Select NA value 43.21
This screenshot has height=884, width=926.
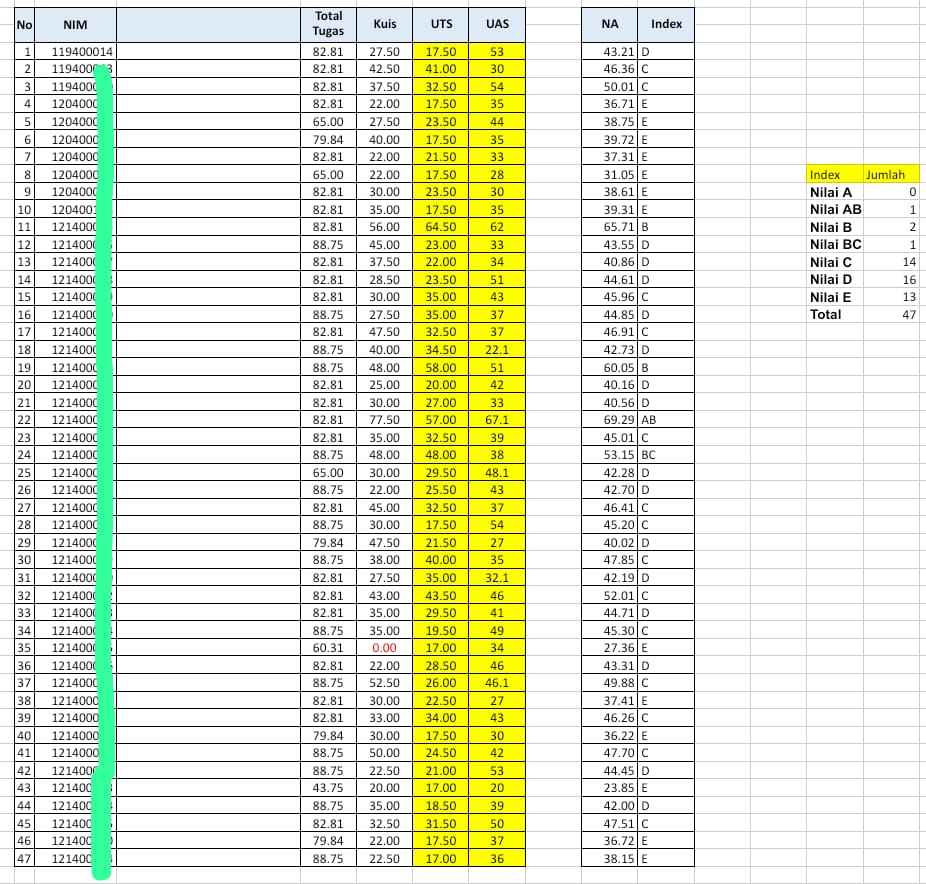coord(619,52)
